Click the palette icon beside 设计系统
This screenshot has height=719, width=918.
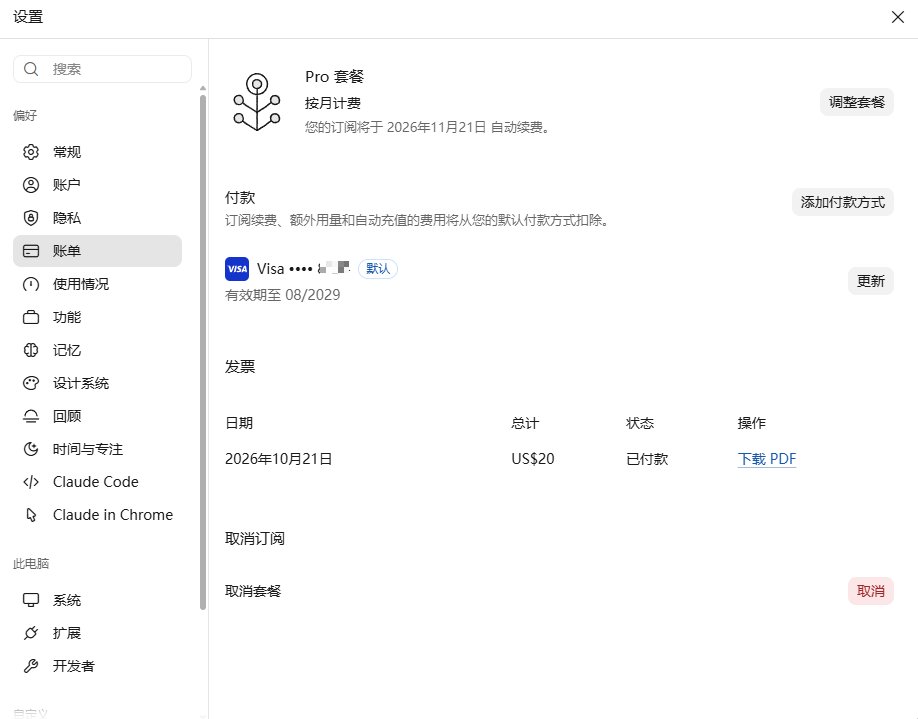point(30,383)
